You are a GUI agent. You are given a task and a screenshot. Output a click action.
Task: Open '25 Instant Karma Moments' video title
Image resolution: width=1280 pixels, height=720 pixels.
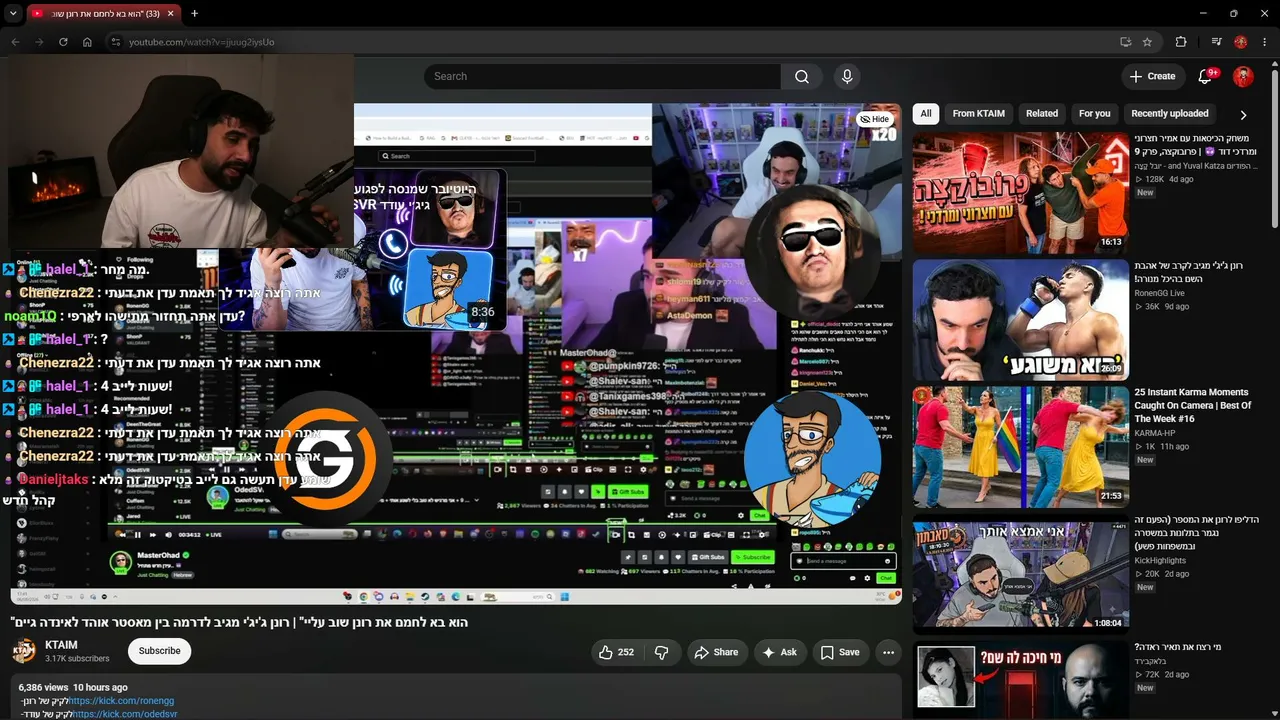coord(1191,405)
